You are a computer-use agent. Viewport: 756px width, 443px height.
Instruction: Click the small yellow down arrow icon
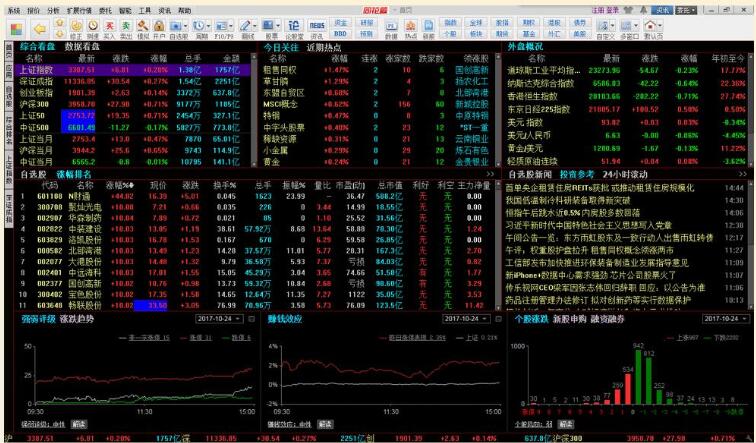pyautogui.click(x=60, y=34)
